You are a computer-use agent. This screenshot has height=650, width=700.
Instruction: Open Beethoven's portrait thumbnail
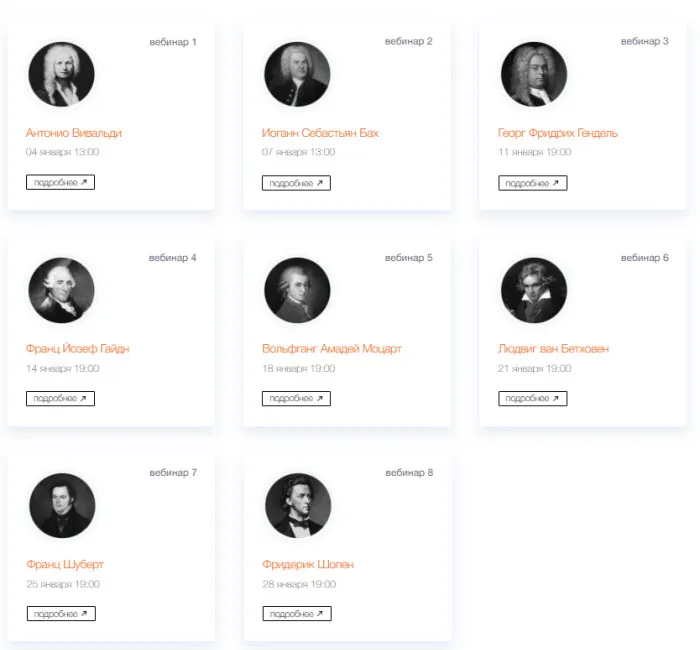pos(533,290)
